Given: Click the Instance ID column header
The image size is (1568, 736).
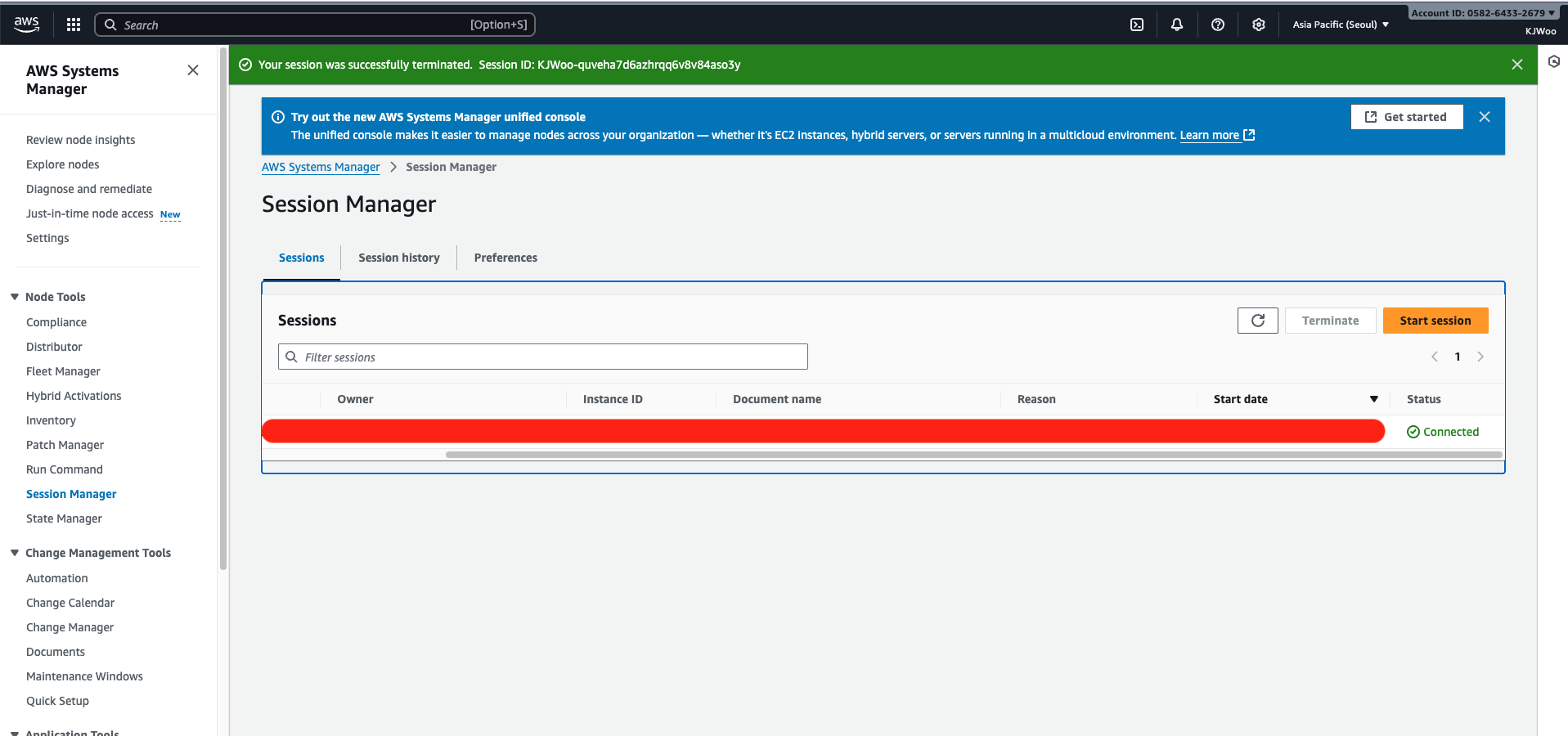Looking at the screenshot, I should click(x=613, y=399).
